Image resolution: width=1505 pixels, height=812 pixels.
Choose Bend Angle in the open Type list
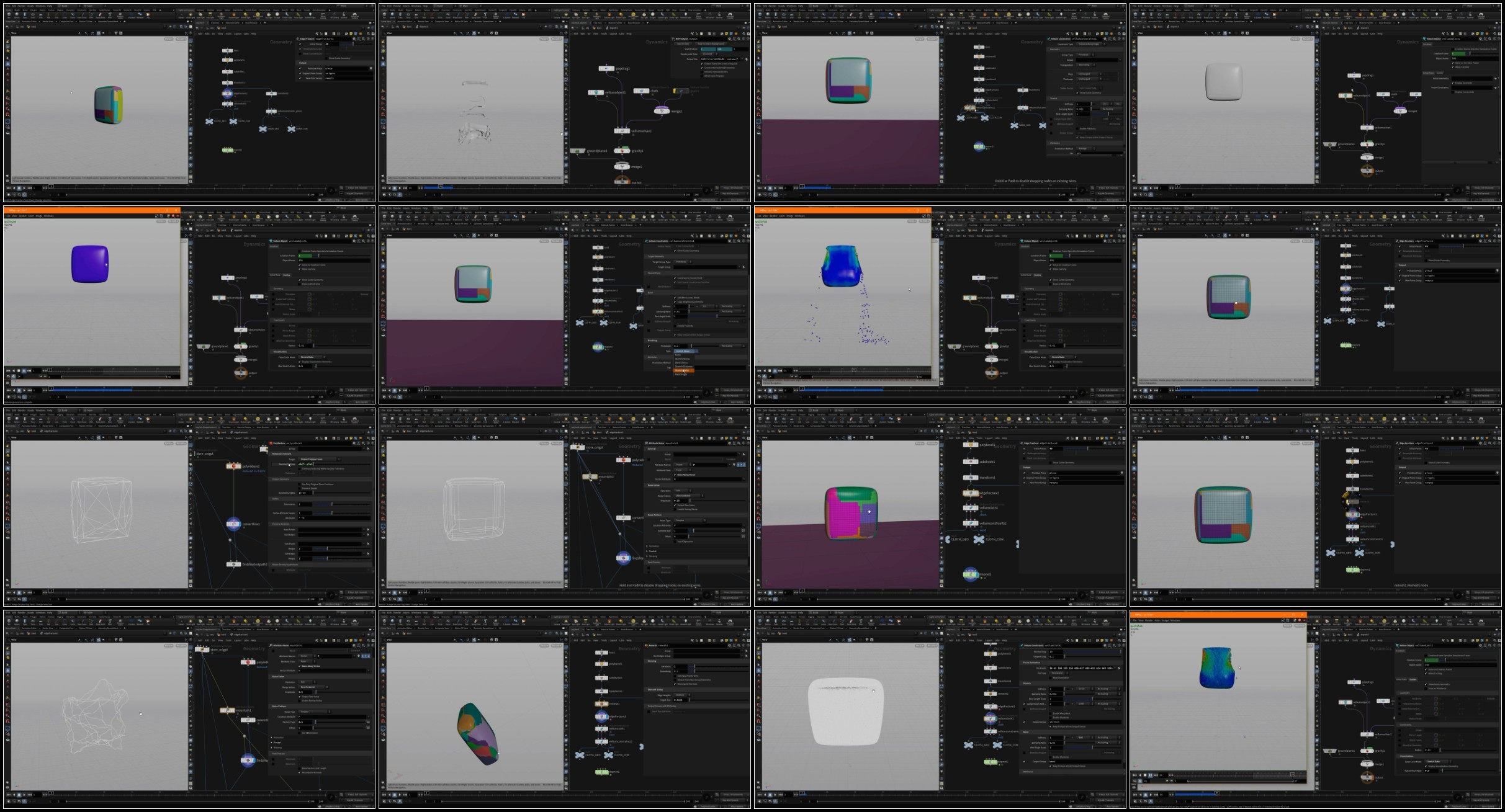682,374
